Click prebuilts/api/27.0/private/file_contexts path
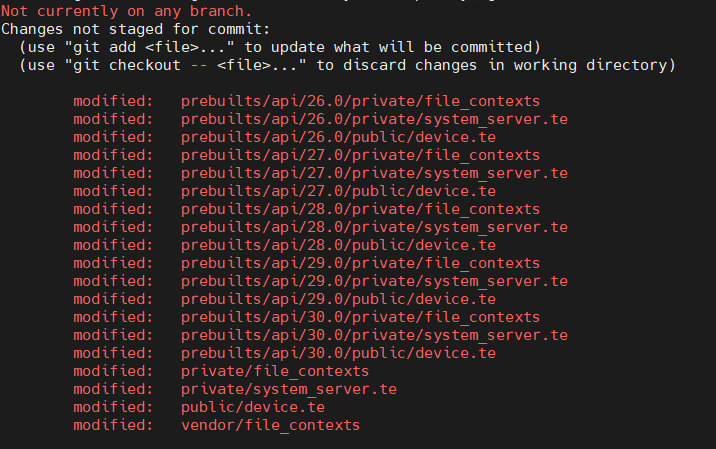The width and height of the screenshot is (716, 449). point(360,155)
